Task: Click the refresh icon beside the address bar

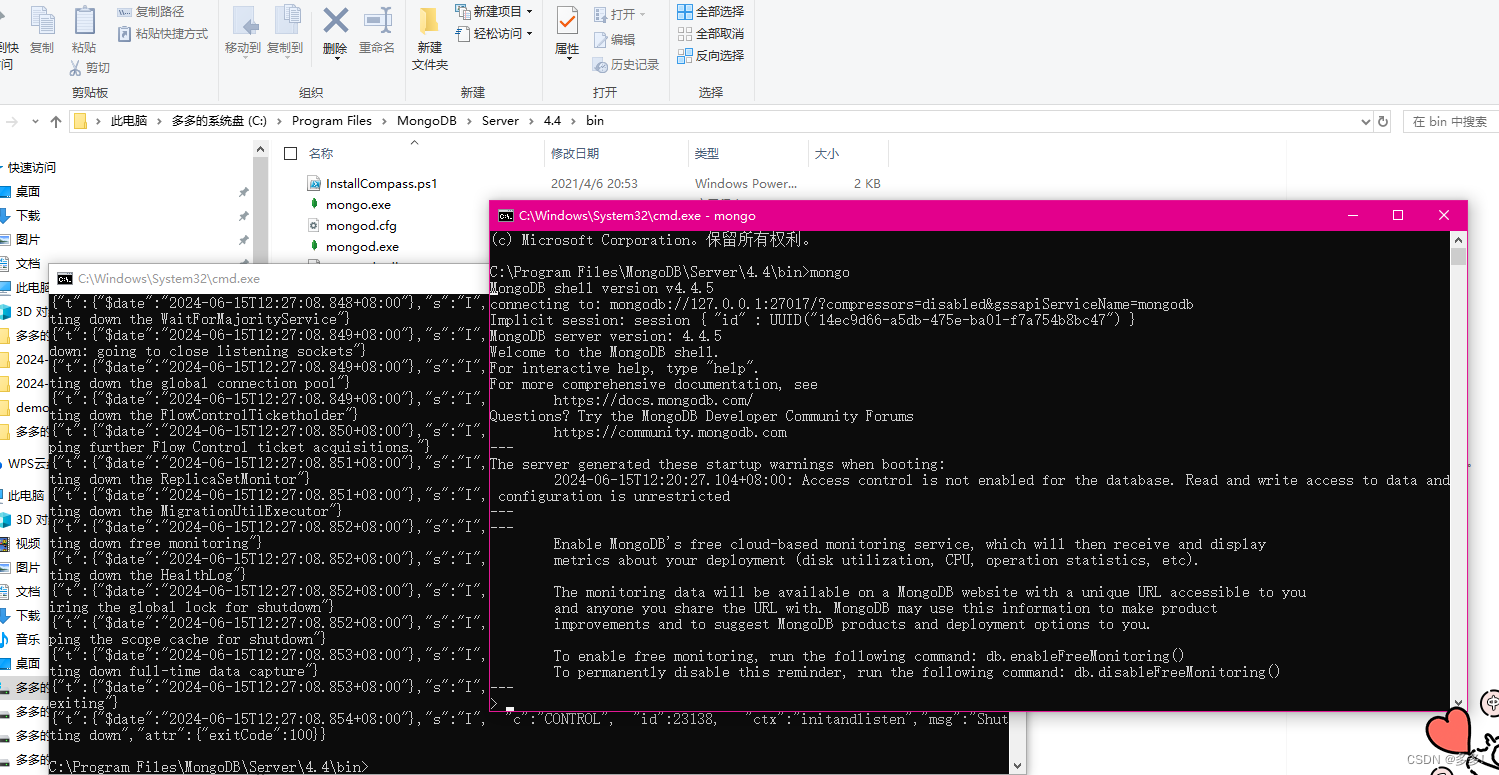Action: coord(1383,121)
